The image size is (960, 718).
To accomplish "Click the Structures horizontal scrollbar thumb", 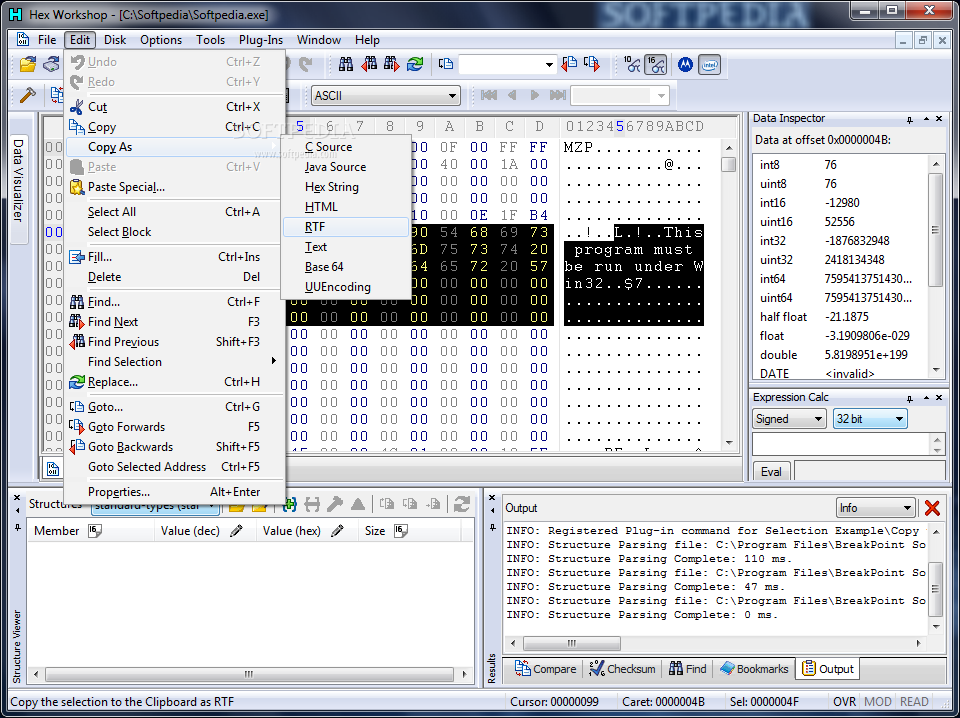I will tap(249, 674).
